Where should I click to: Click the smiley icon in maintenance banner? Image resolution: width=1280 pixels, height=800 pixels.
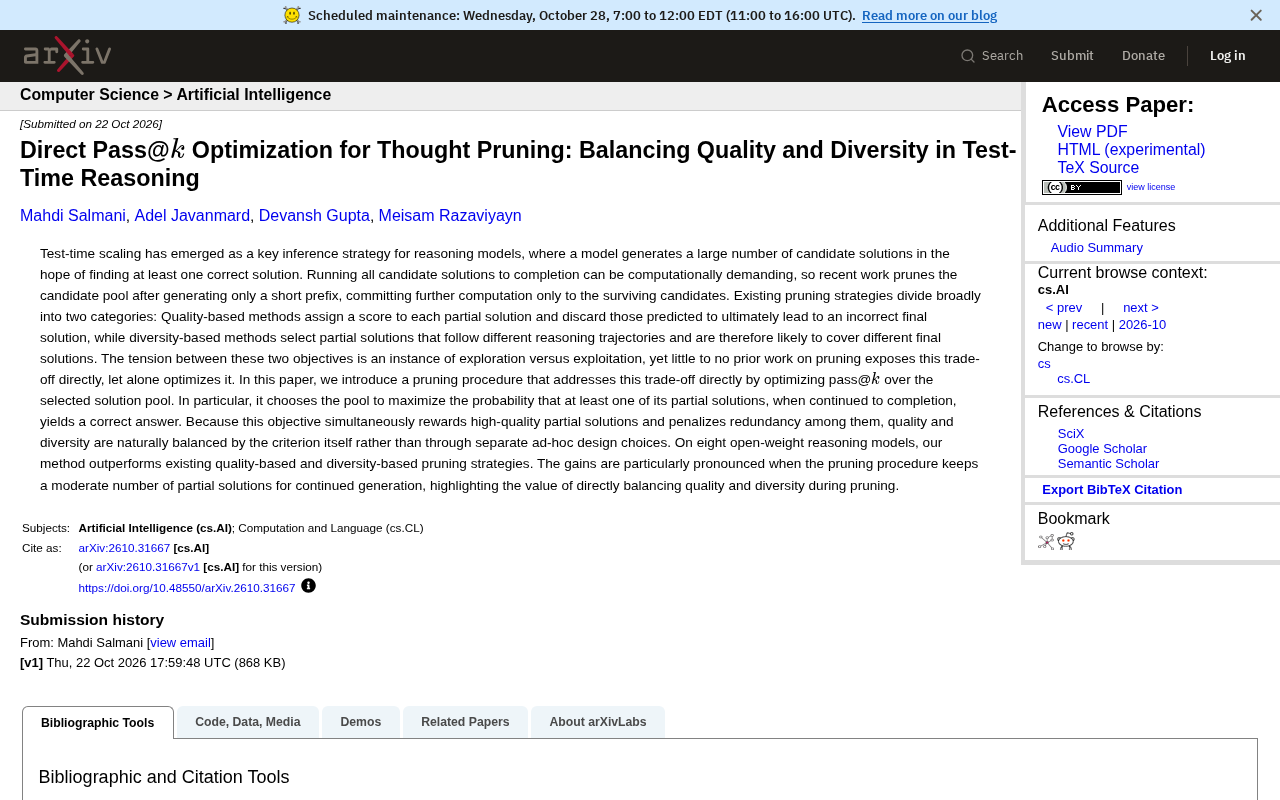click(292, 15)
